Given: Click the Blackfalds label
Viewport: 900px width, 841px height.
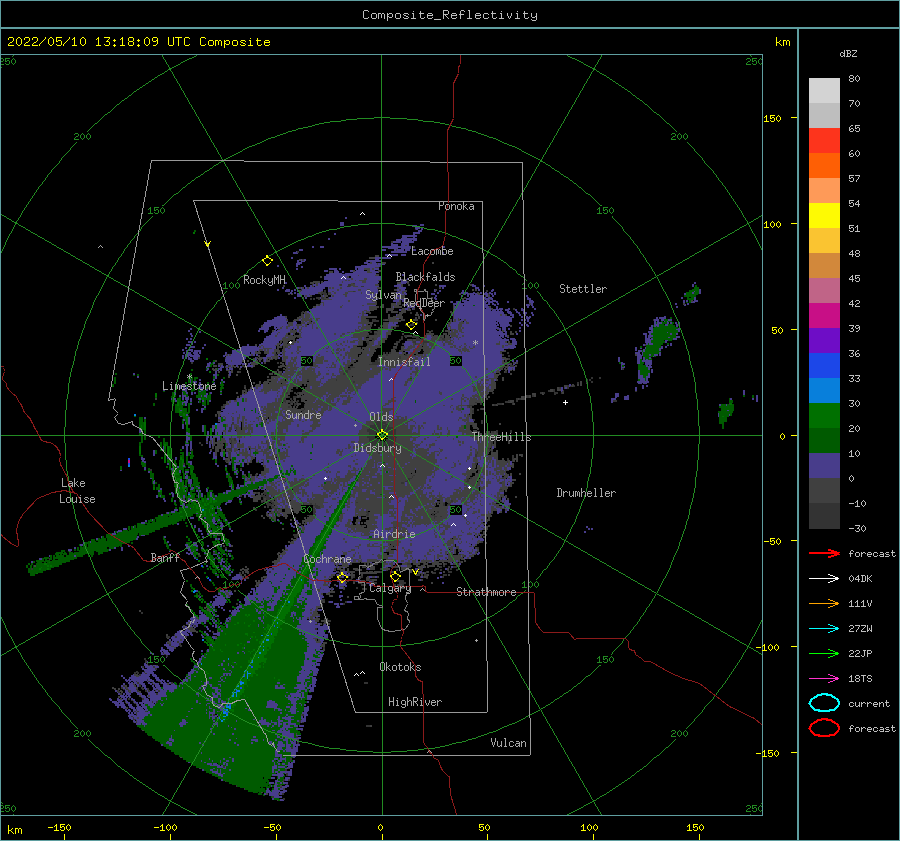Looking at the screenshot, I should click(x=425, y=277).
